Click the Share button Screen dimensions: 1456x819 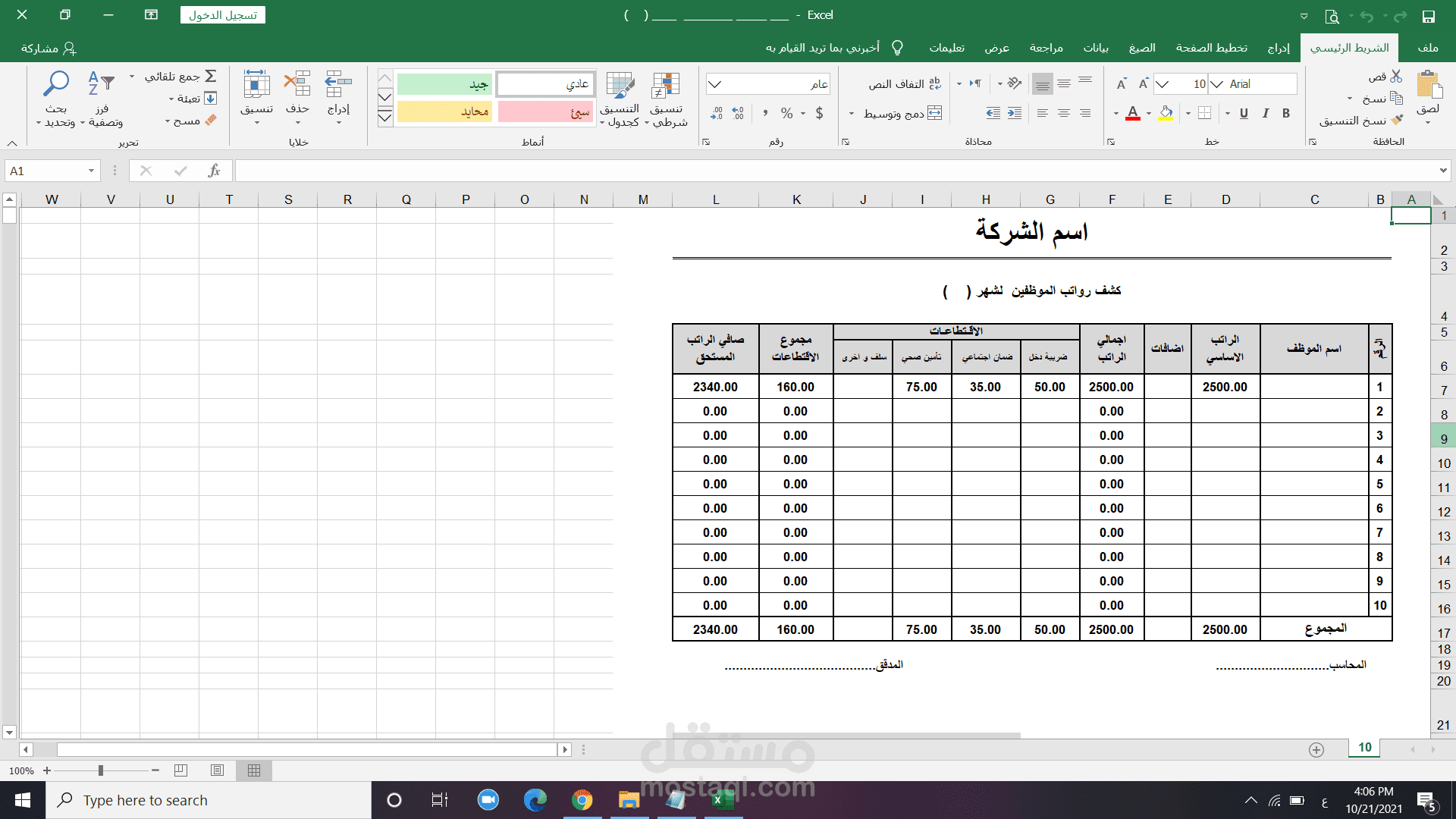(x=49, y=48)
